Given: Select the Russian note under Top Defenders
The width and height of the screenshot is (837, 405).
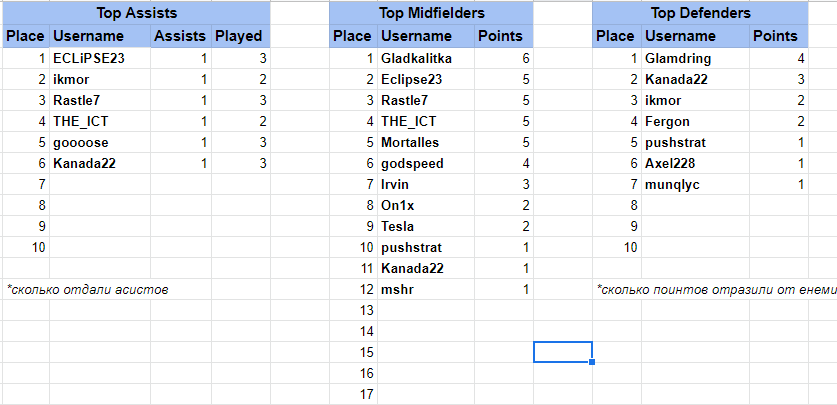Looking at the screenshot, I should (x=715, y=289).
